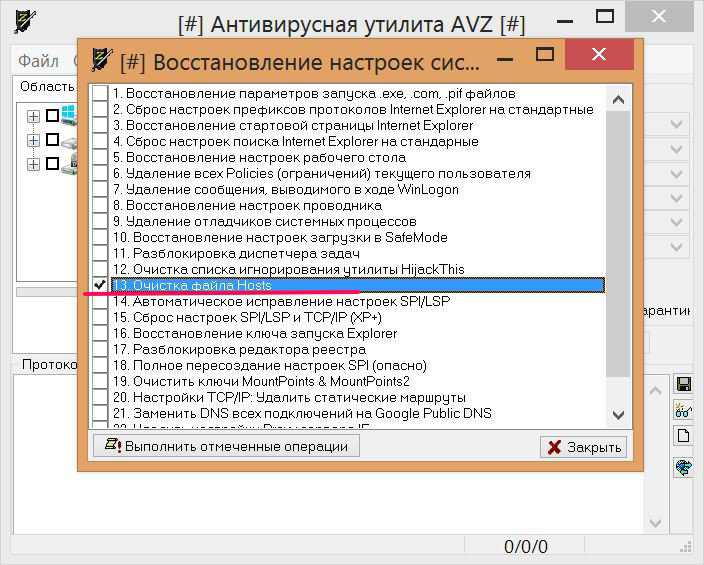Check item 21 replace DNS with Google Public DNS
The image size is (704, 565).
(100, 413)
